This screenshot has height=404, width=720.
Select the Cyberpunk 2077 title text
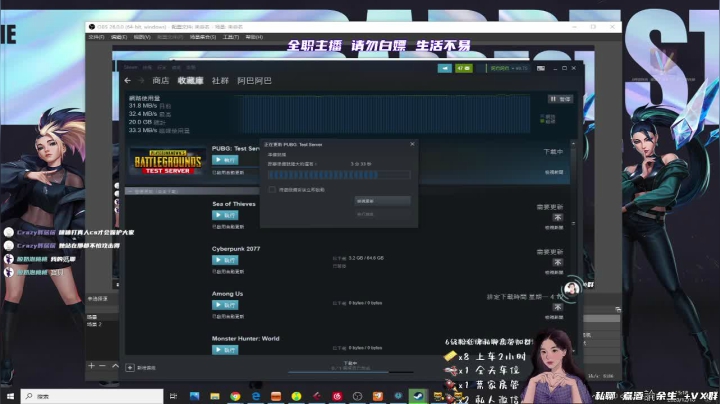click(236, 249)
